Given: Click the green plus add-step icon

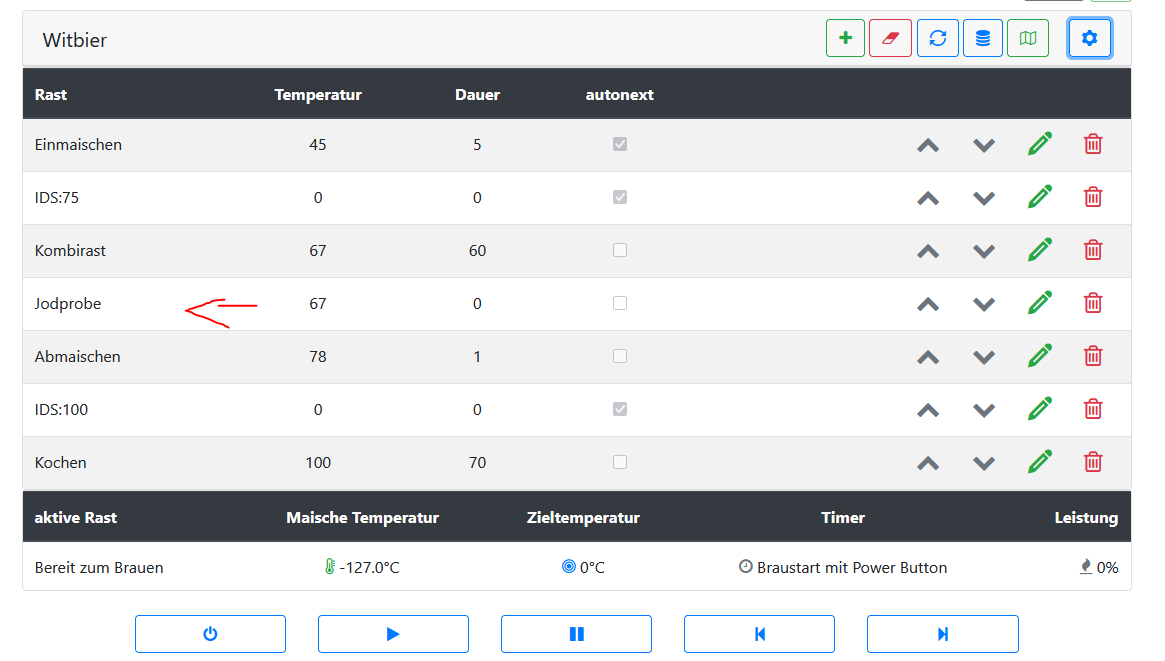Looking at the screenshot, I should (845, 38).
